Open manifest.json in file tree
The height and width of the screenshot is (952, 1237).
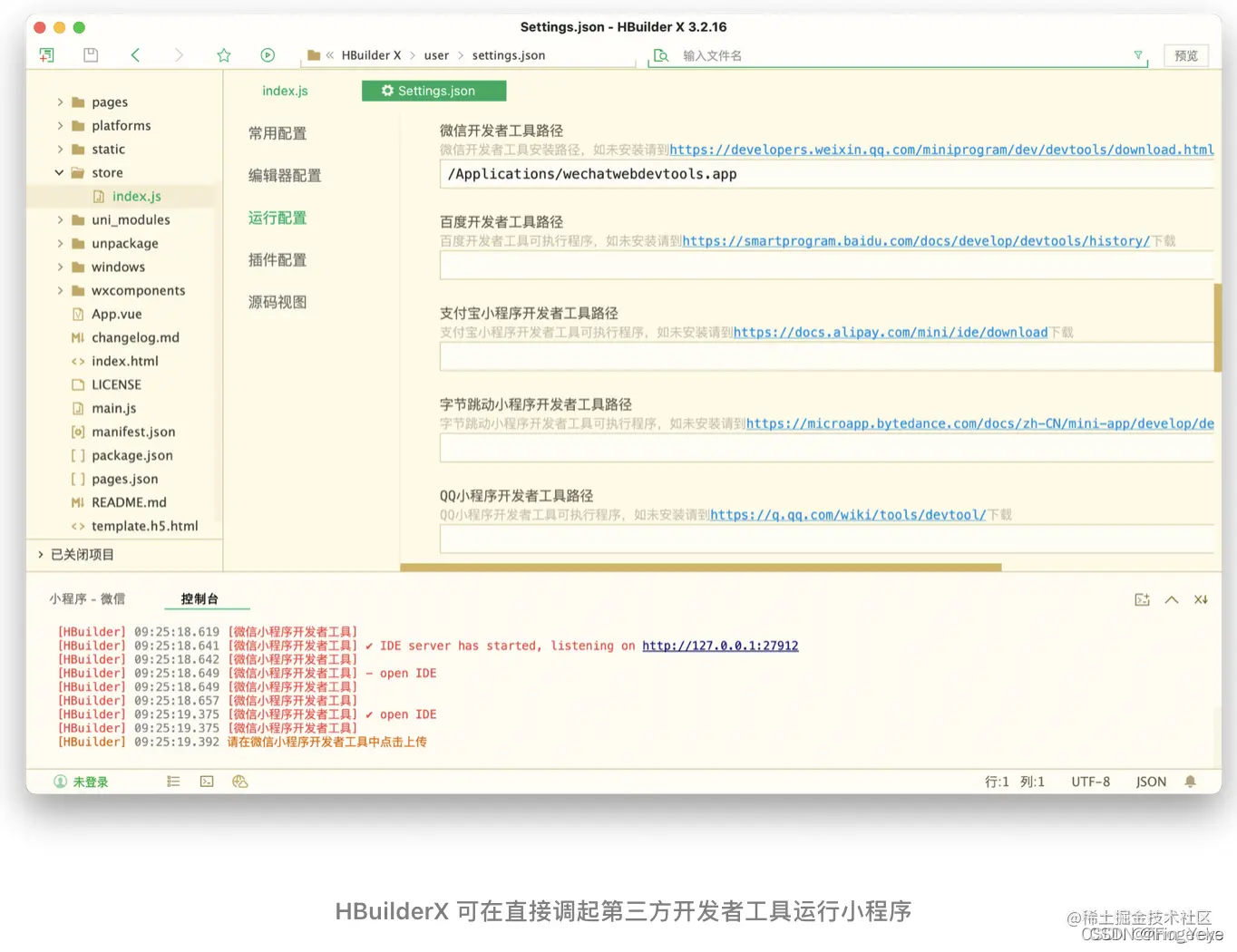click(x=133, y=432)
